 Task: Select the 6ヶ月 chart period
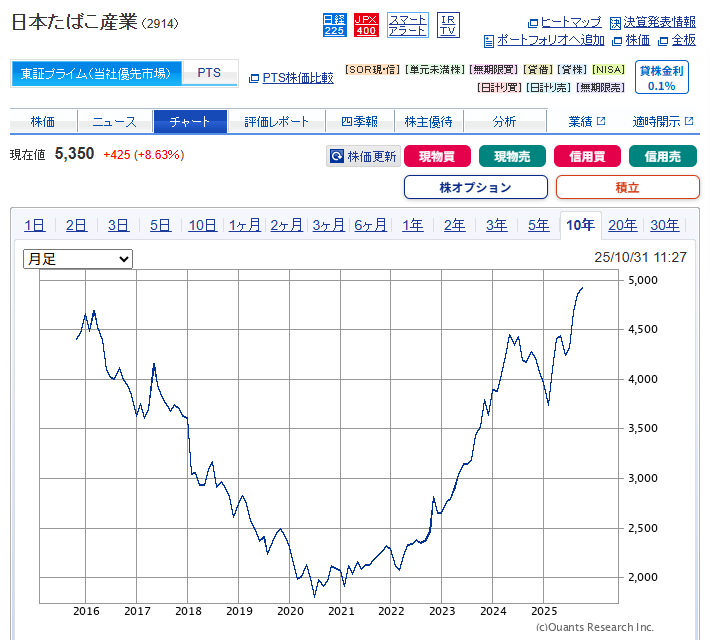tap(370, 225)
